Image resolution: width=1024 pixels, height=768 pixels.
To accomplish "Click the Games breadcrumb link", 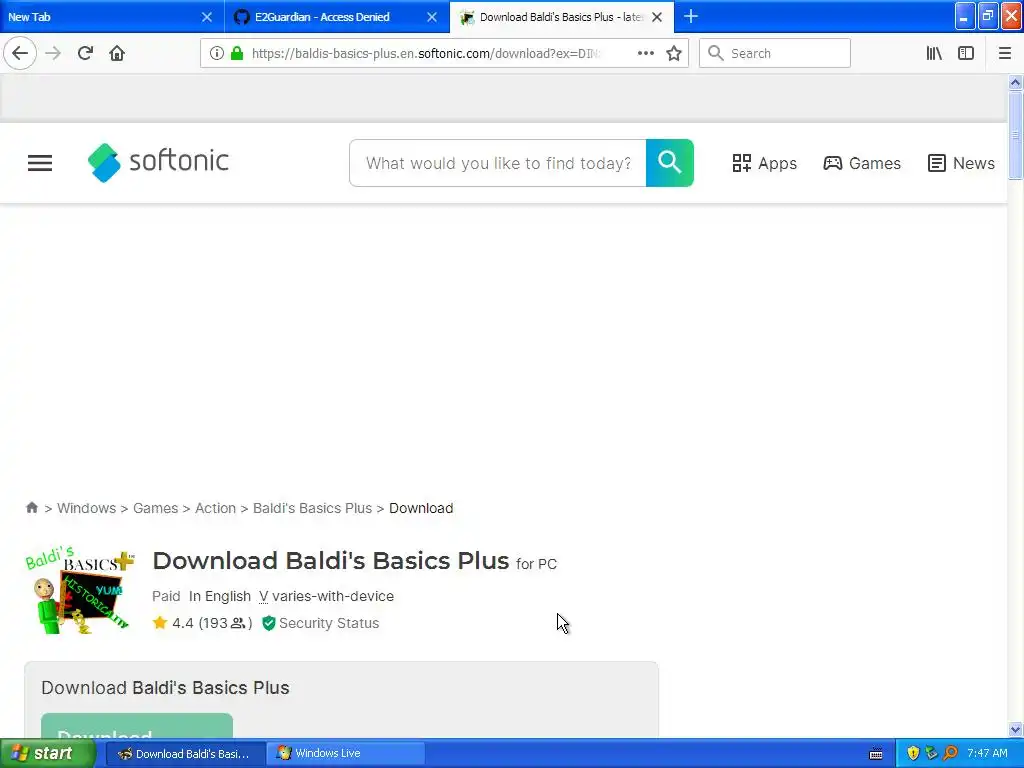I will click(155, 508).
